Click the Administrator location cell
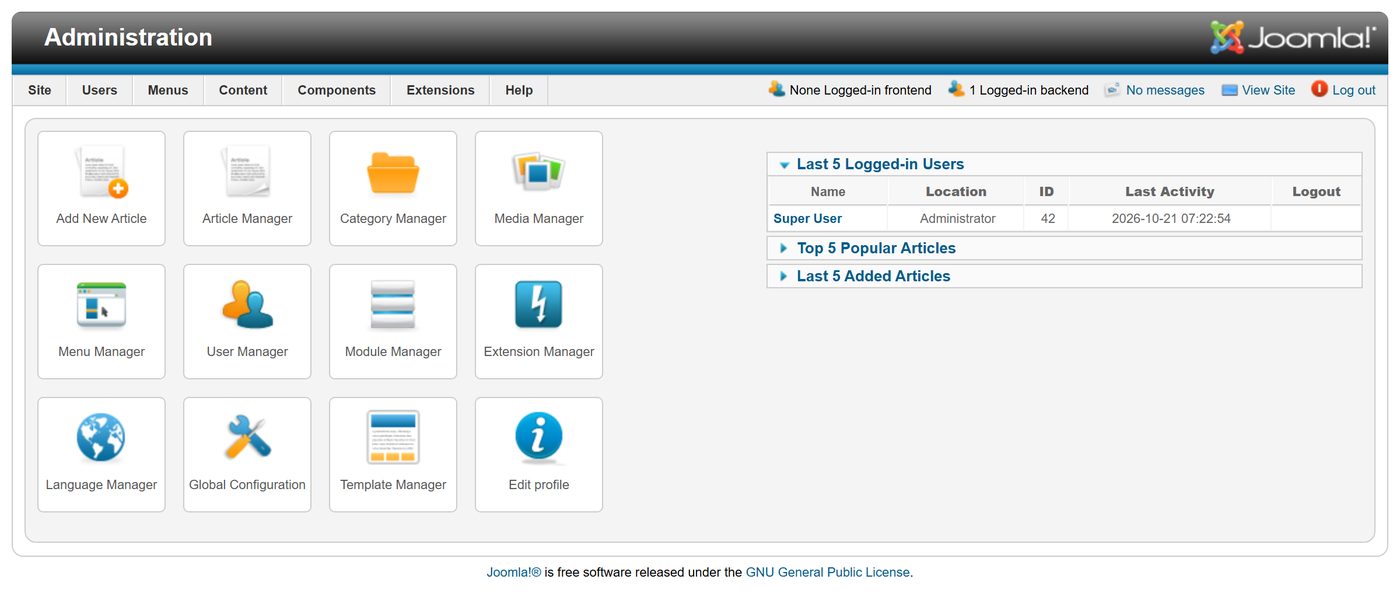The height and width of the screenshot is (600, 1400). coord(958,218)
